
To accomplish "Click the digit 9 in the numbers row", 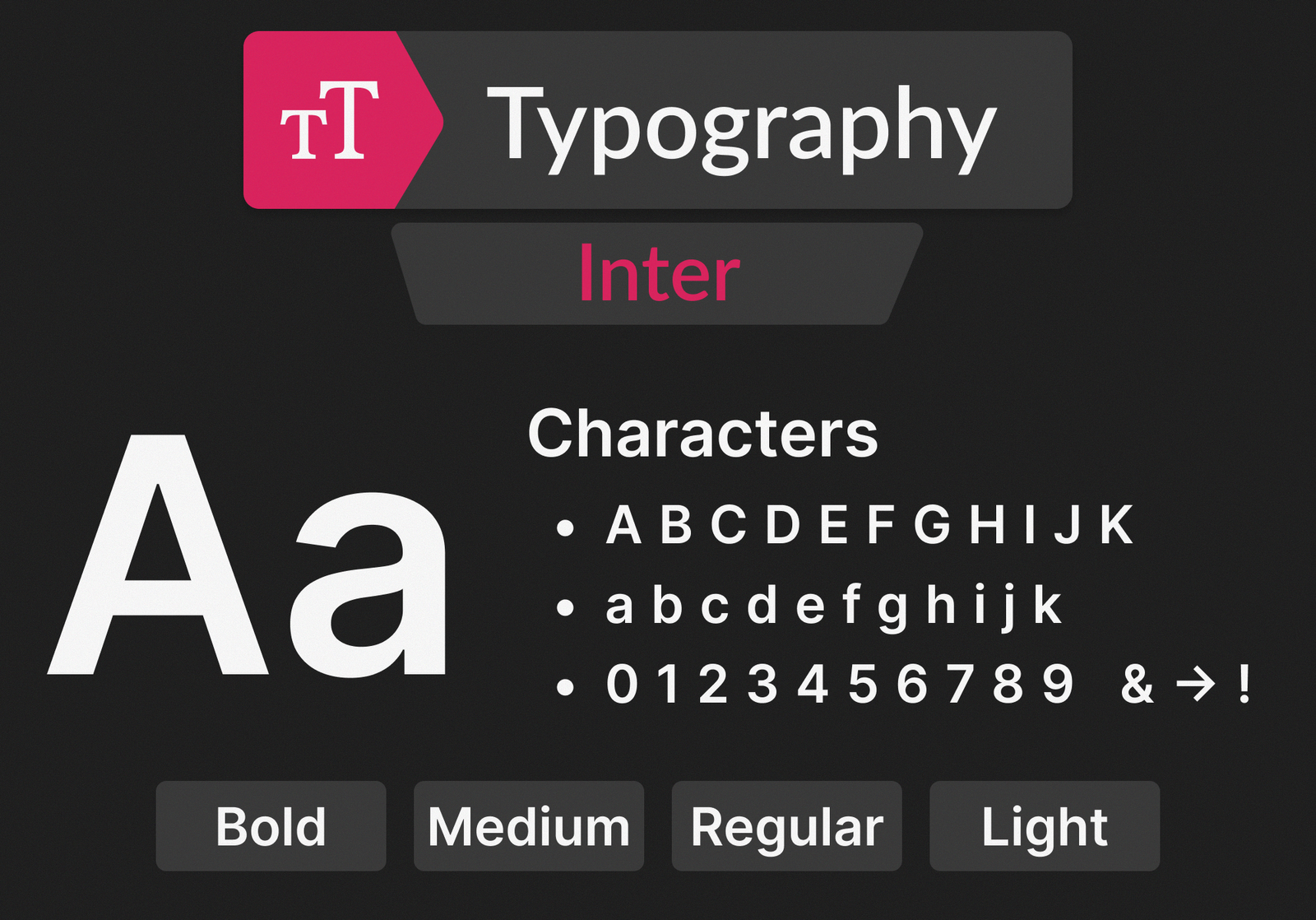I will coord(1058,684).
